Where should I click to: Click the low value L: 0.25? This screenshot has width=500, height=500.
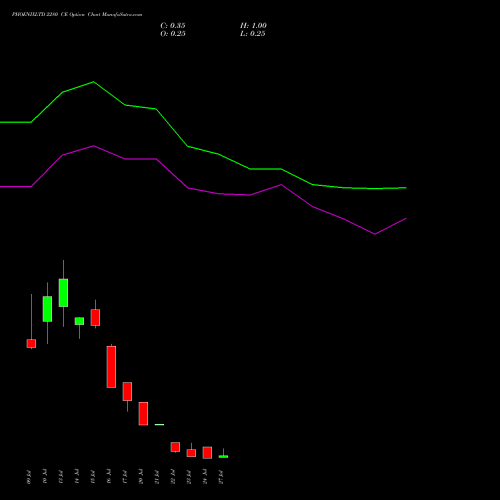(253, 34)
